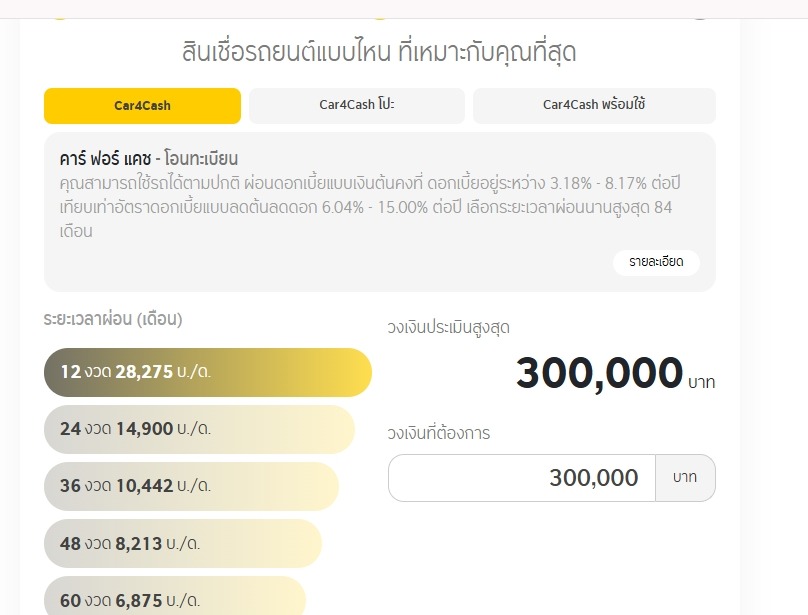Click the วงเงินประเมินสูงสุด label
The height and width of the screenshot is (615, 808).
(455, 327)
